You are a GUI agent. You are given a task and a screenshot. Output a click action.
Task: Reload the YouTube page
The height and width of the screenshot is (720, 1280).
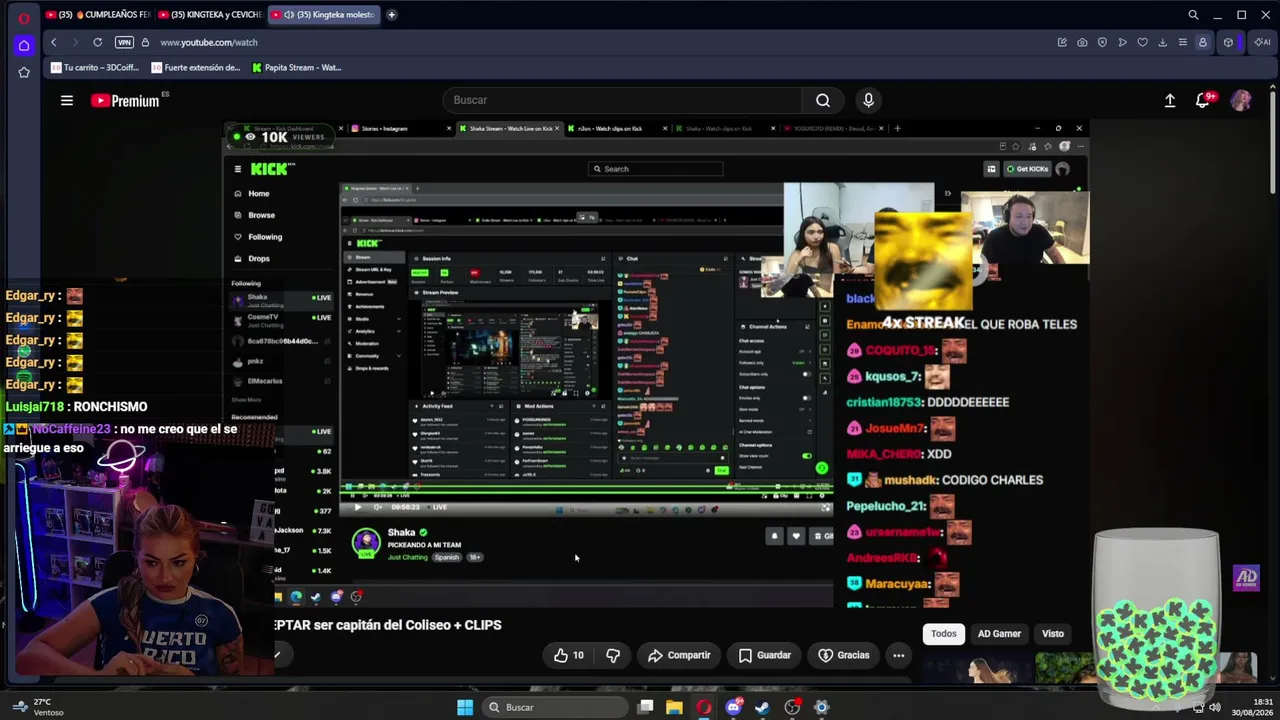98,42
